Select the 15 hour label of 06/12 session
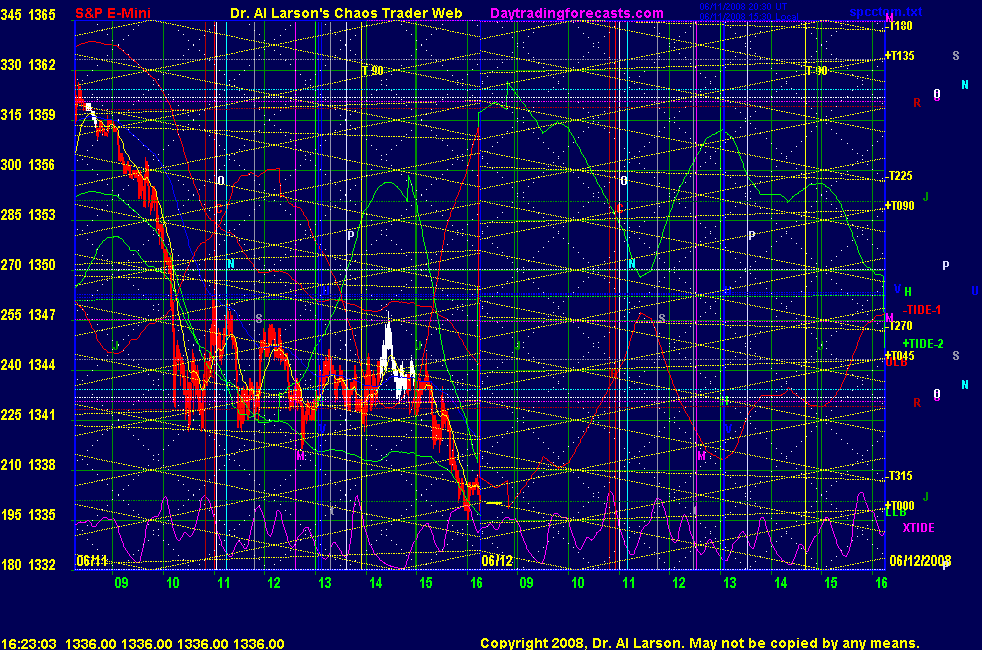 click(x=830, y=583)
